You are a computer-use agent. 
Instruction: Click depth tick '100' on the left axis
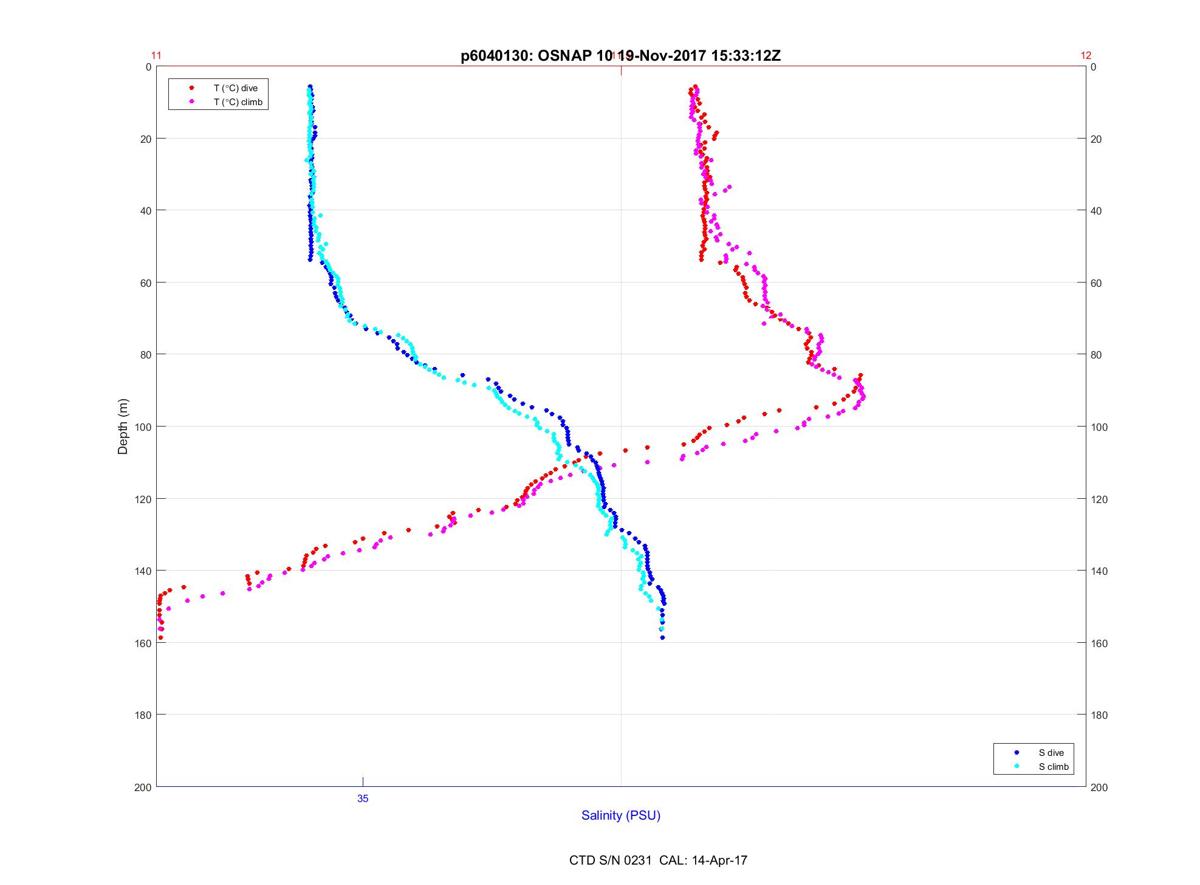coord(141,427)
